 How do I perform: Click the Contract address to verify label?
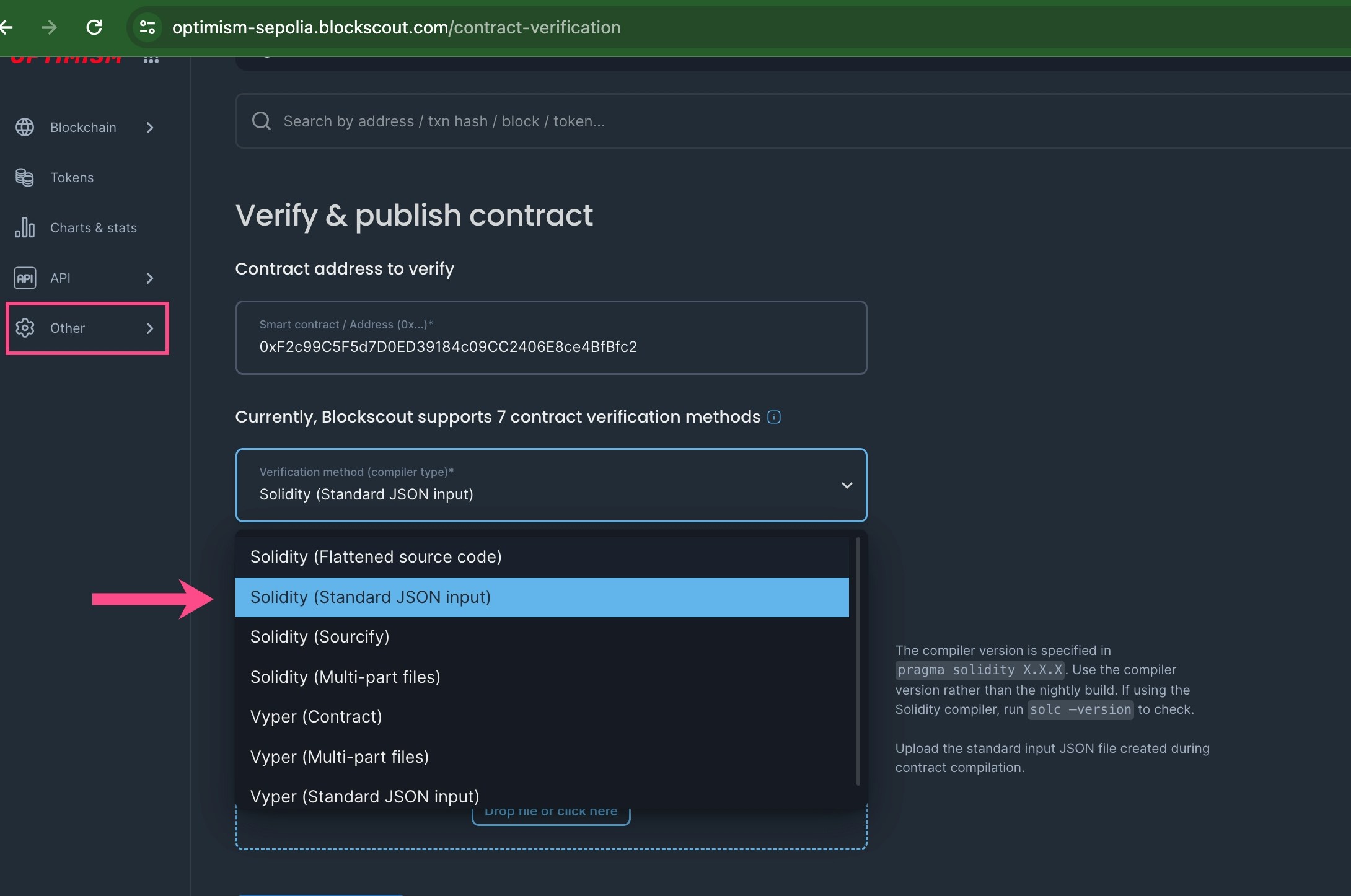coord(345,268)
